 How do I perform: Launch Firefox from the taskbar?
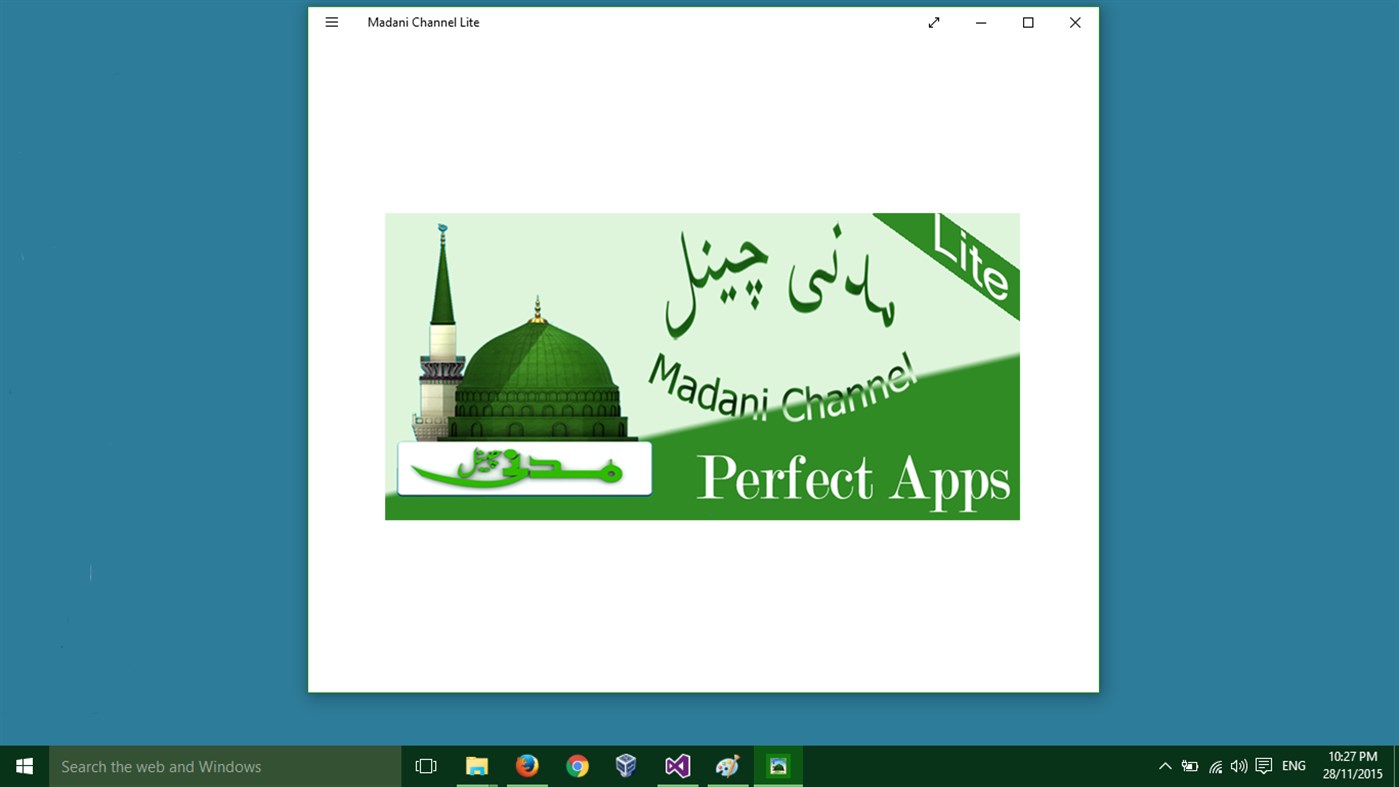[x=527, y=765]
